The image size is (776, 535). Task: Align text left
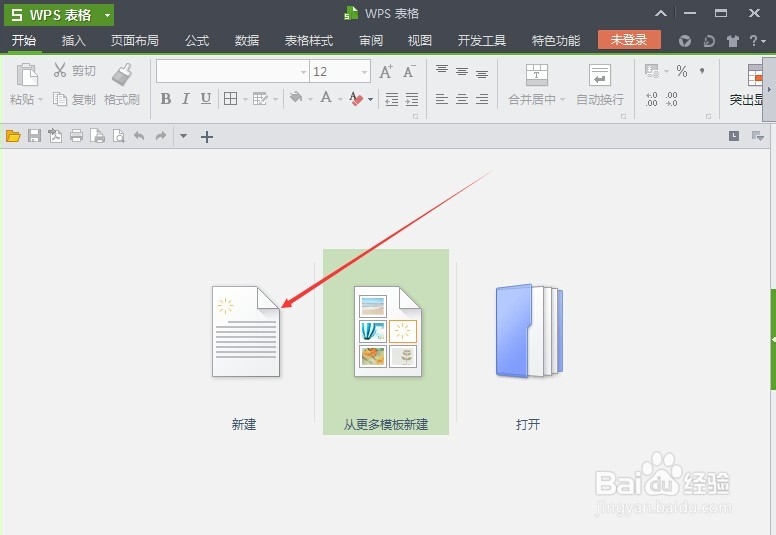442,99
